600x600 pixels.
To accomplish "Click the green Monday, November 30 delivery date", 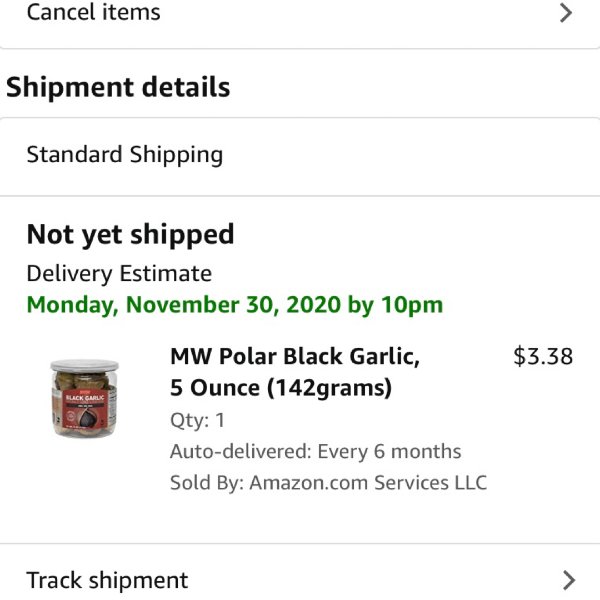I will click(183, 305).
